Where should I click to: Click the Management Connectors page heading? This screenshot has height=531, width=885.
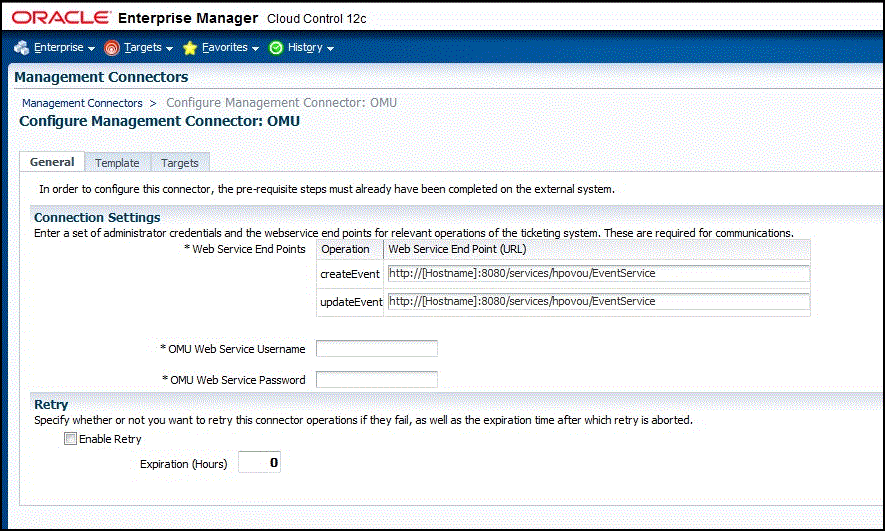click(101, 77)
